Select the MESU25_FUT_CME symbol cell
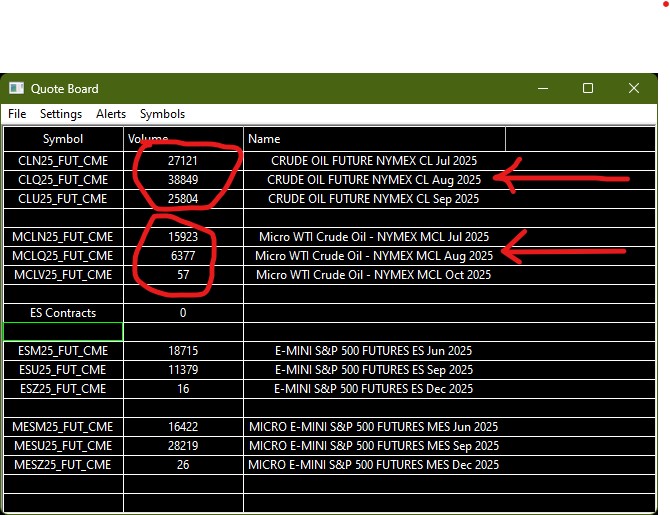670x515 pixels. [x=63, y=446]
